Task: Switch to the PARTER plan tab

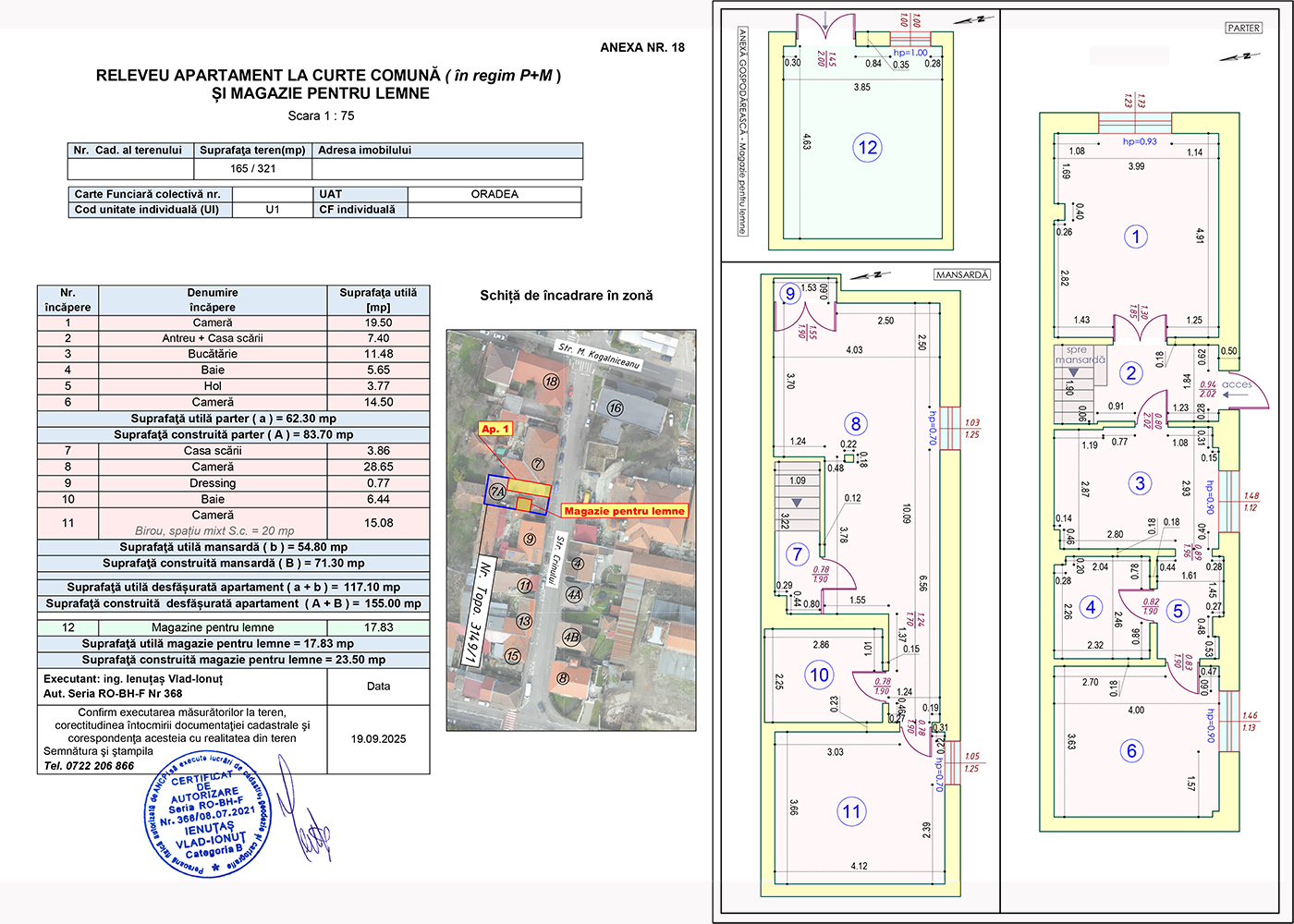Action: click(1243, 28)
